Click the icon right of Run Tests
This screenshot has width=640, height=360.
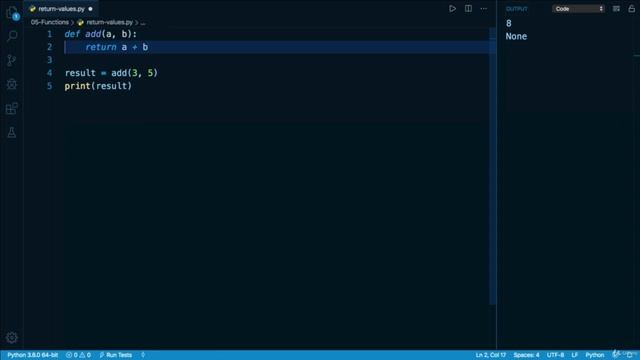click(143, 355)
